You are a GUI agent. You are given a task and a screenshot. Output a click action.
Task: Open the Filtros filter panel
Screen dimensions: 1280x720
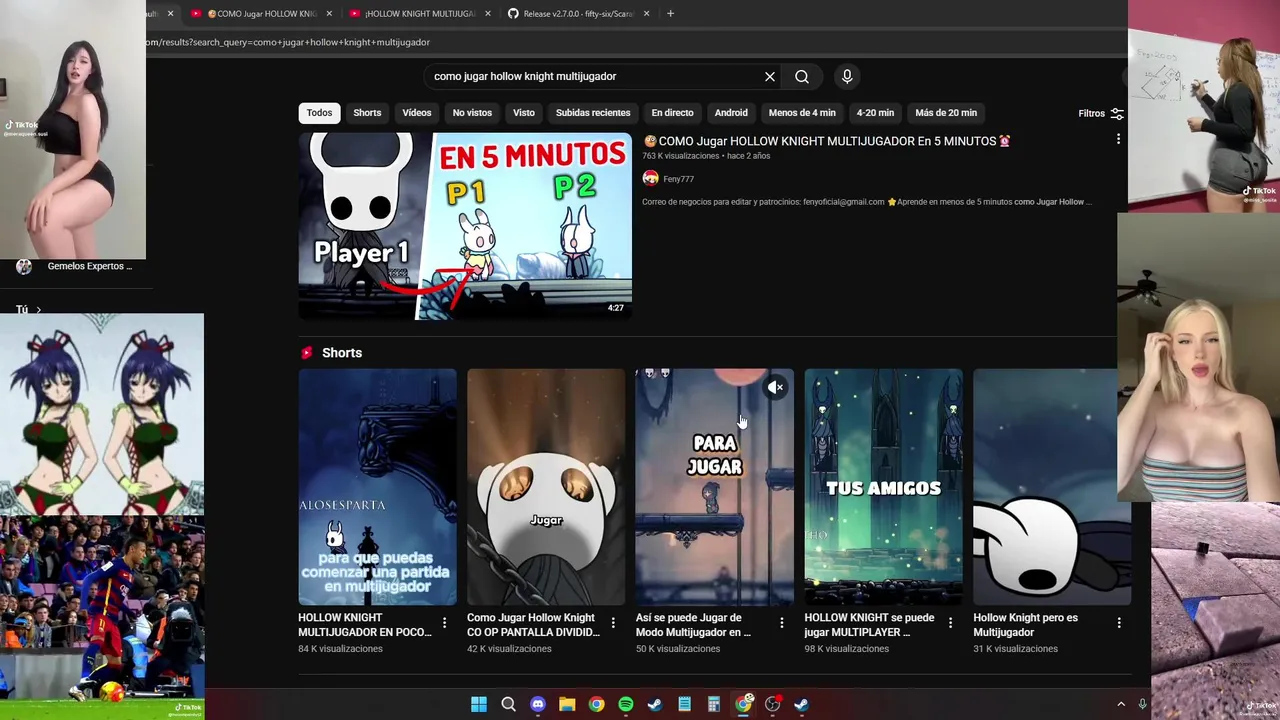1101,113
